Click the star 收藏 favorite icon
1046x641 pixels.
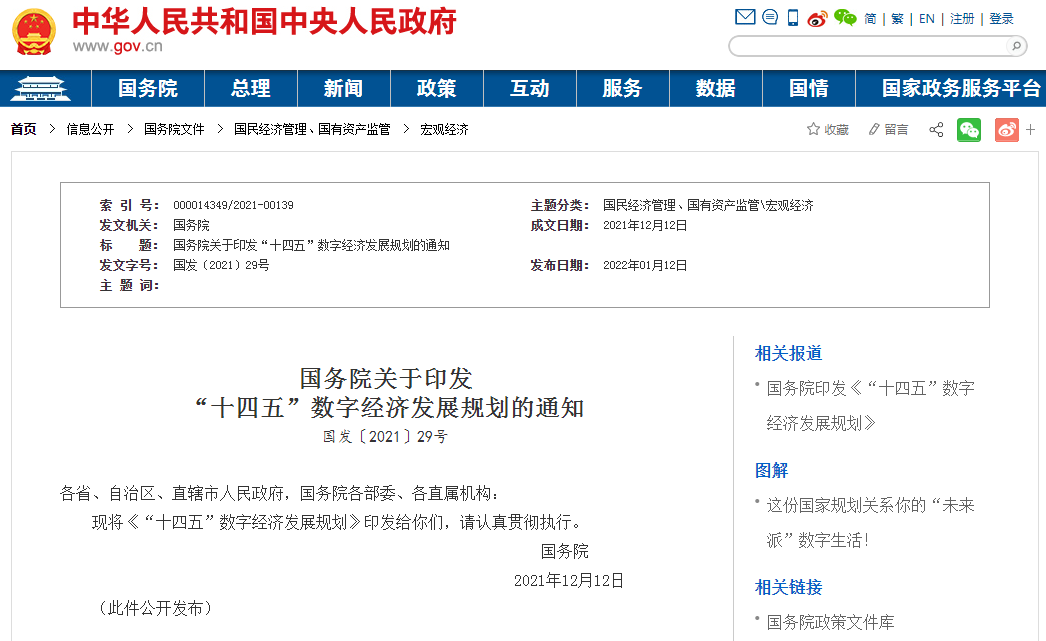point(827,129)
